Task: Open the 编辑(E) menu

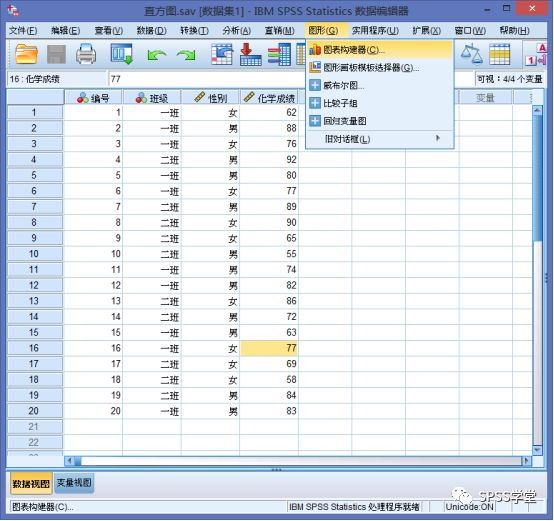Action: (66, 31)
